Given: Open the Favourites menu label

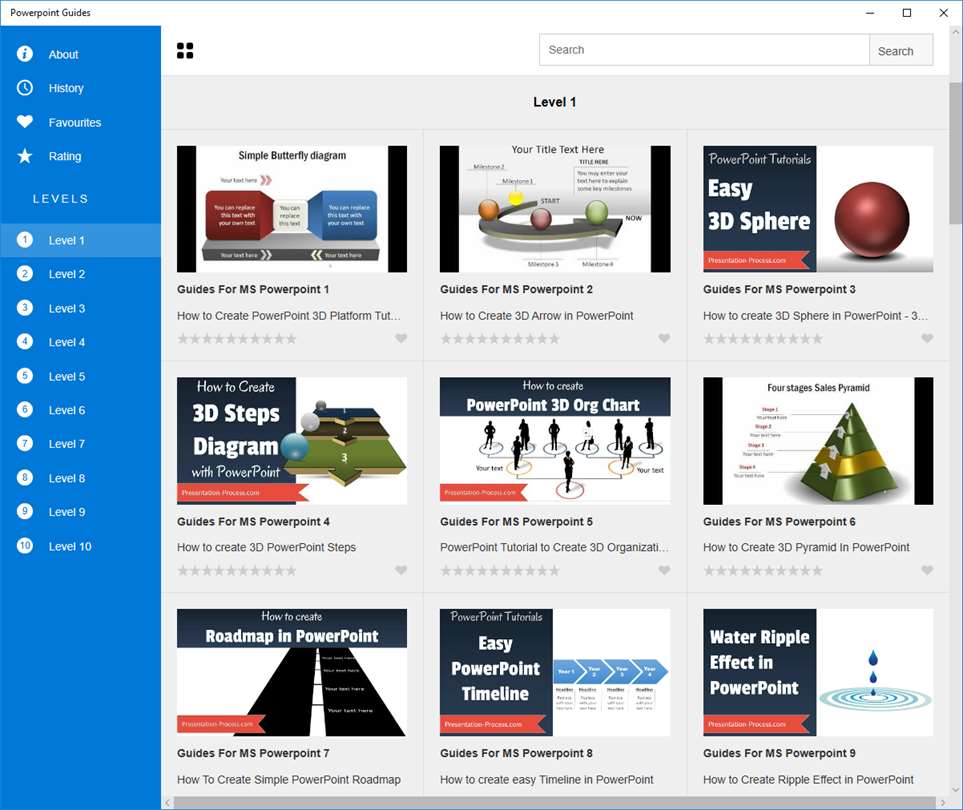Looking at the screenshot, I should click(x=75, y=123).
